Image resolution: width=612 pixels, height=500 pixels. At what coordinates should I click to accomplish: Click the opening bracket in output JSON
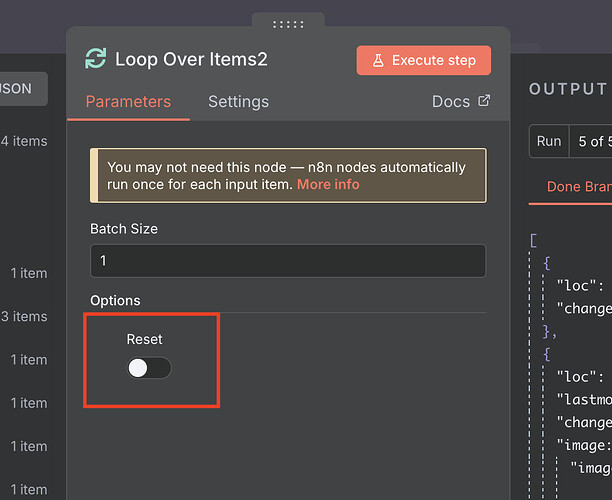[x=534, y=240]
